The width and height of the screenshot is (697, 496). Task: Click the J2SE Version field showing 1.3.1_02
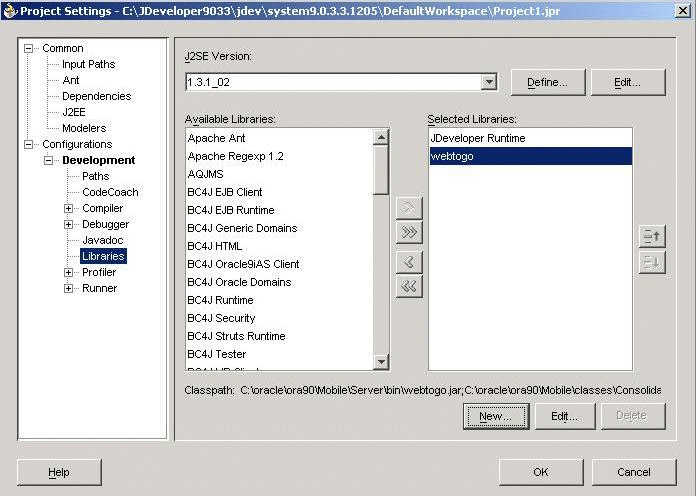click(333, 82)
